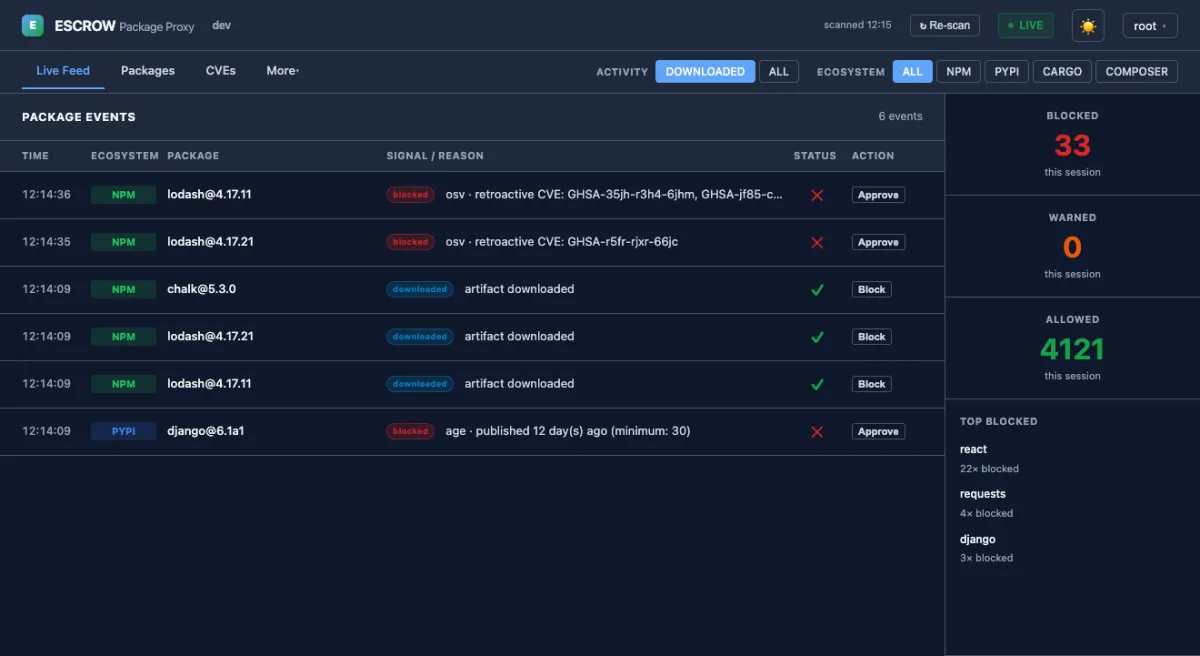Open the CVEs tab
The width and height of the screenshot is (1200, 656).
[x=221, y=71]
